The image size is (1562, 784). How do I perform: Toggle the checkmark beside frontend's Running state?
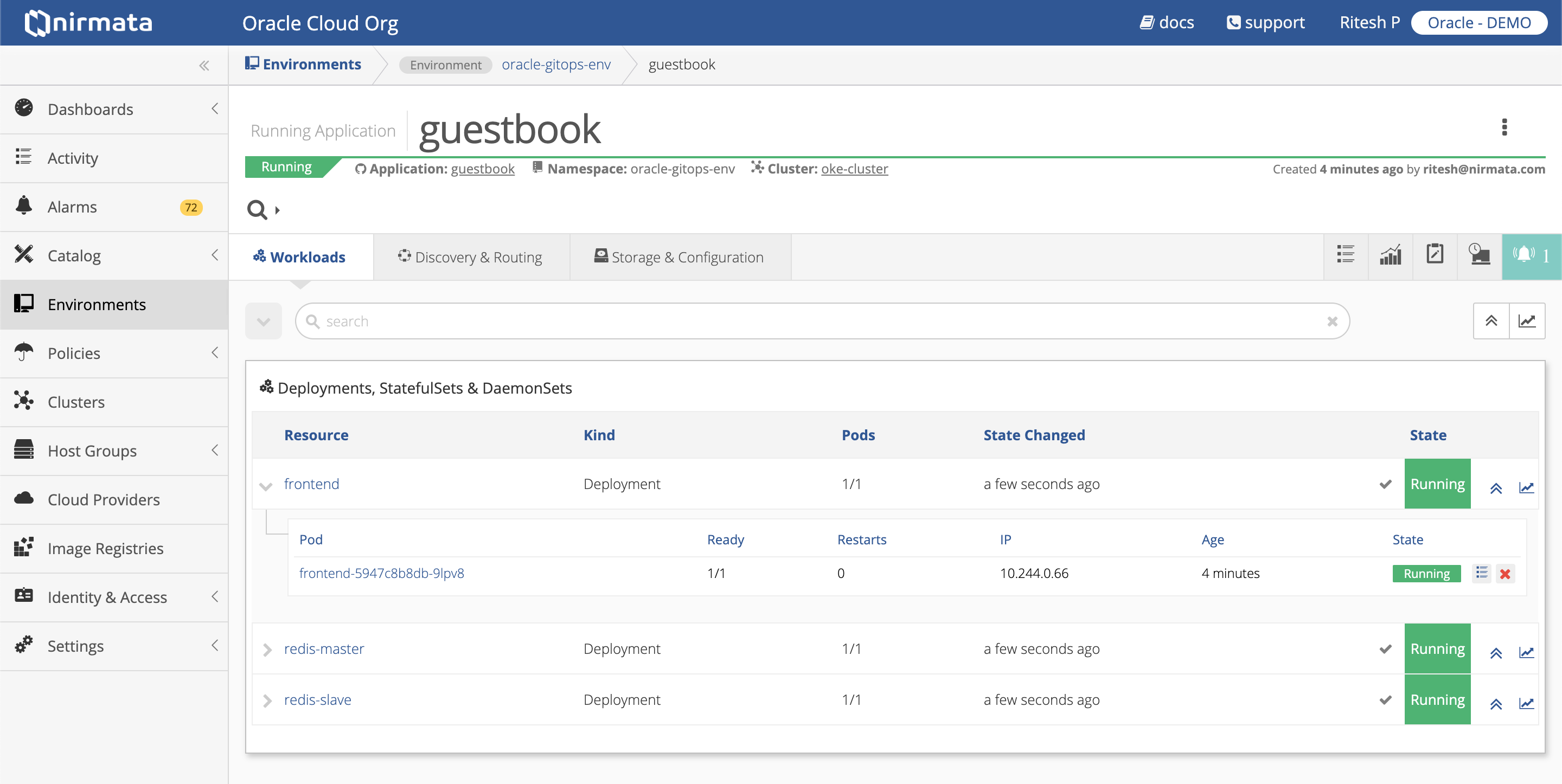(1385, 485)
